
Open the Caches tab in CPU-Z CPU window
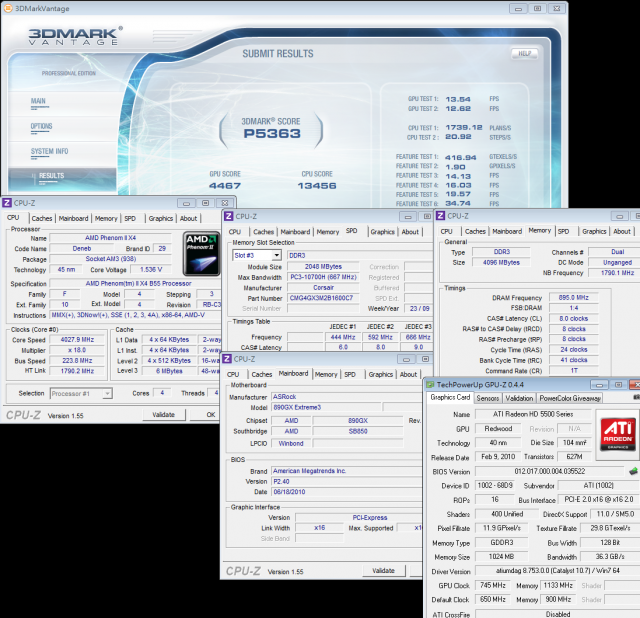42,218
